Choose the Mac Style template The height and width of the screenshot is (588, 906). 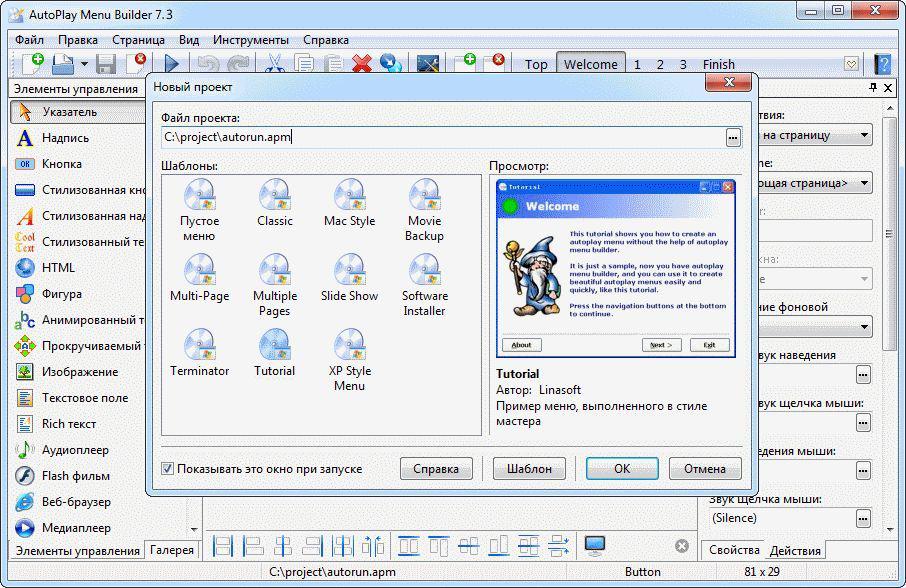coord(350,203)
